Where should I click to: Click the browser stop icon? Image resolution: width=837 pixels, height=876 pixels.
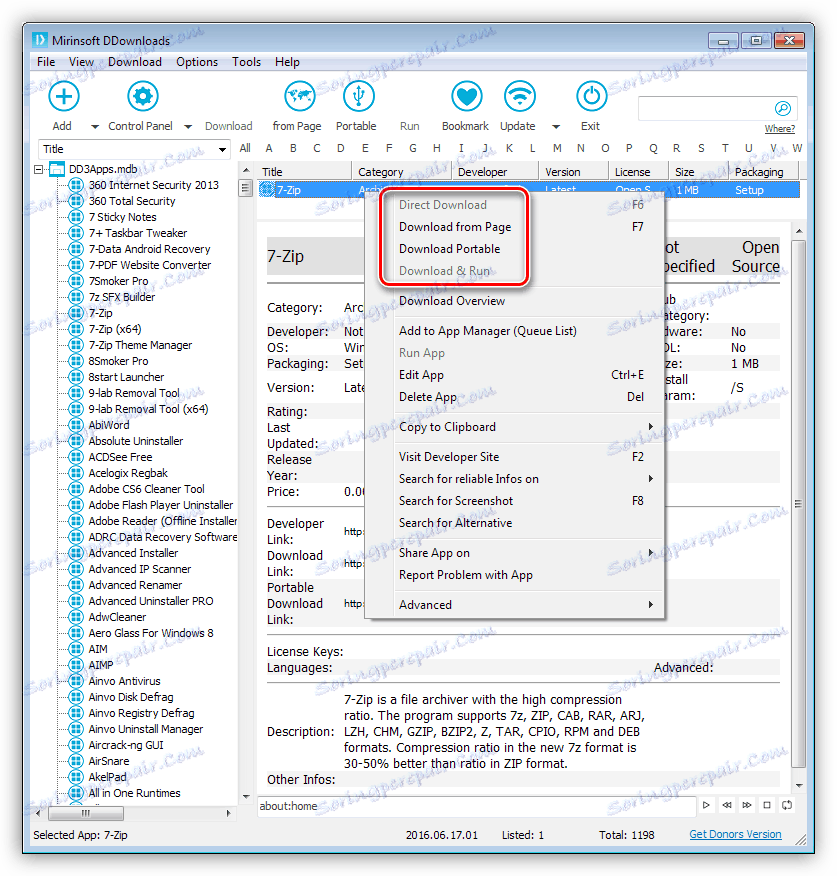(767, 805)
